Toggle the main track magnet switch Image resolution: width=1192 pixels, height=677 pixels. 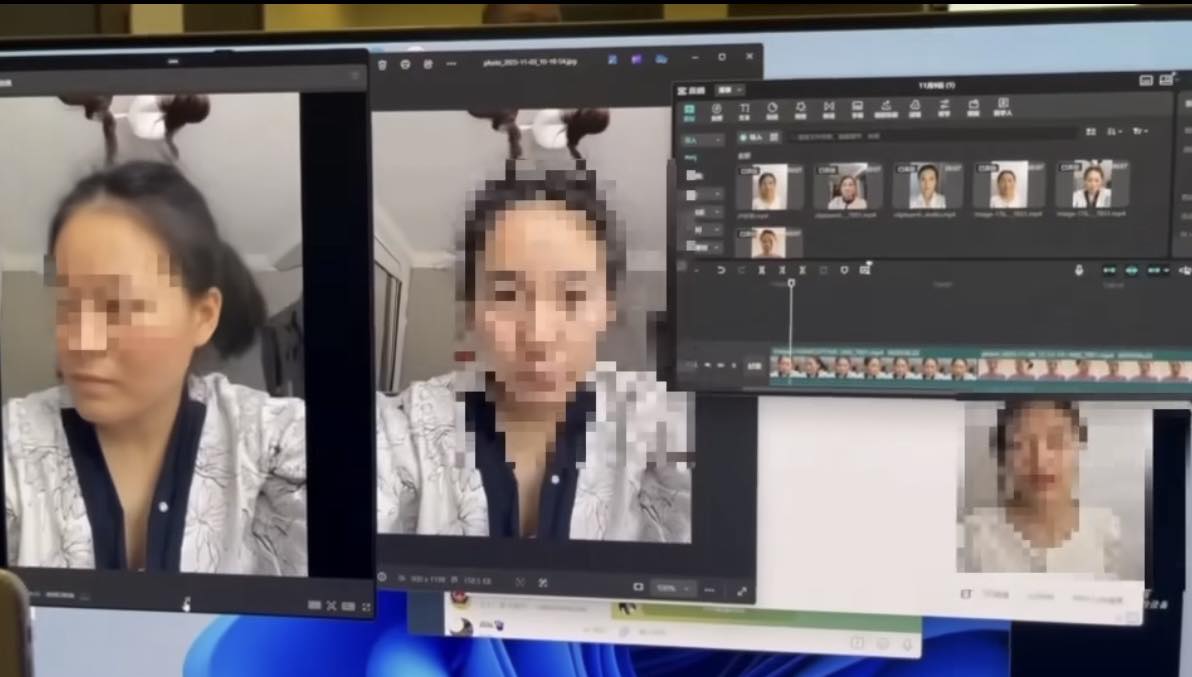coord(1109,270)
